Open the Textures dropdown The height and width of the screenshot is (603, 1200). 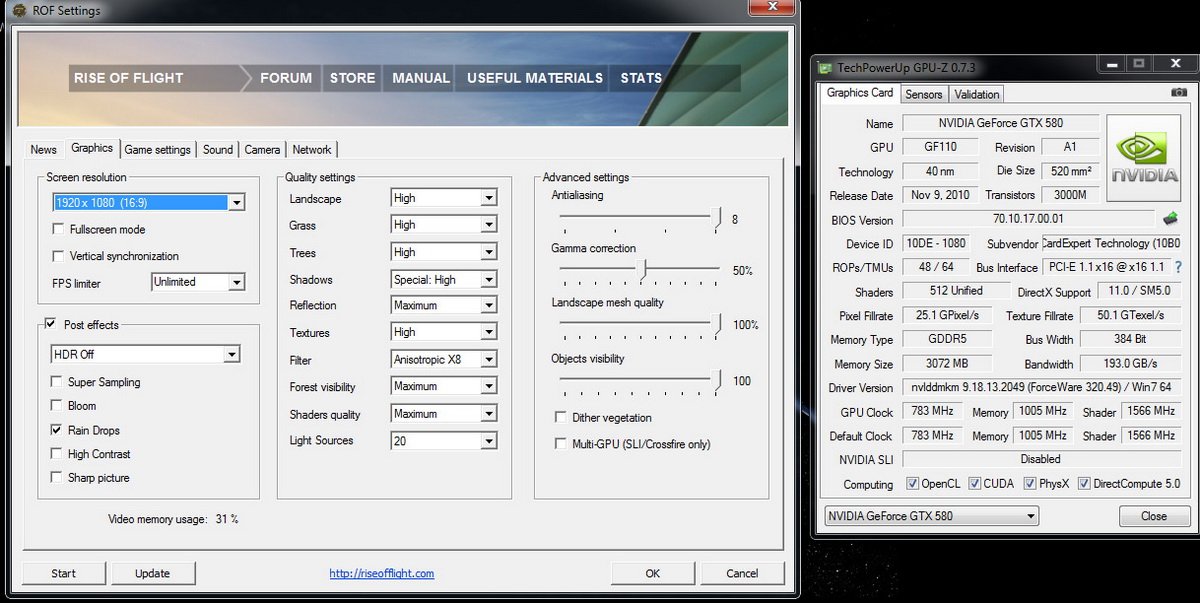pyautogui.click(x=444, y=332)
